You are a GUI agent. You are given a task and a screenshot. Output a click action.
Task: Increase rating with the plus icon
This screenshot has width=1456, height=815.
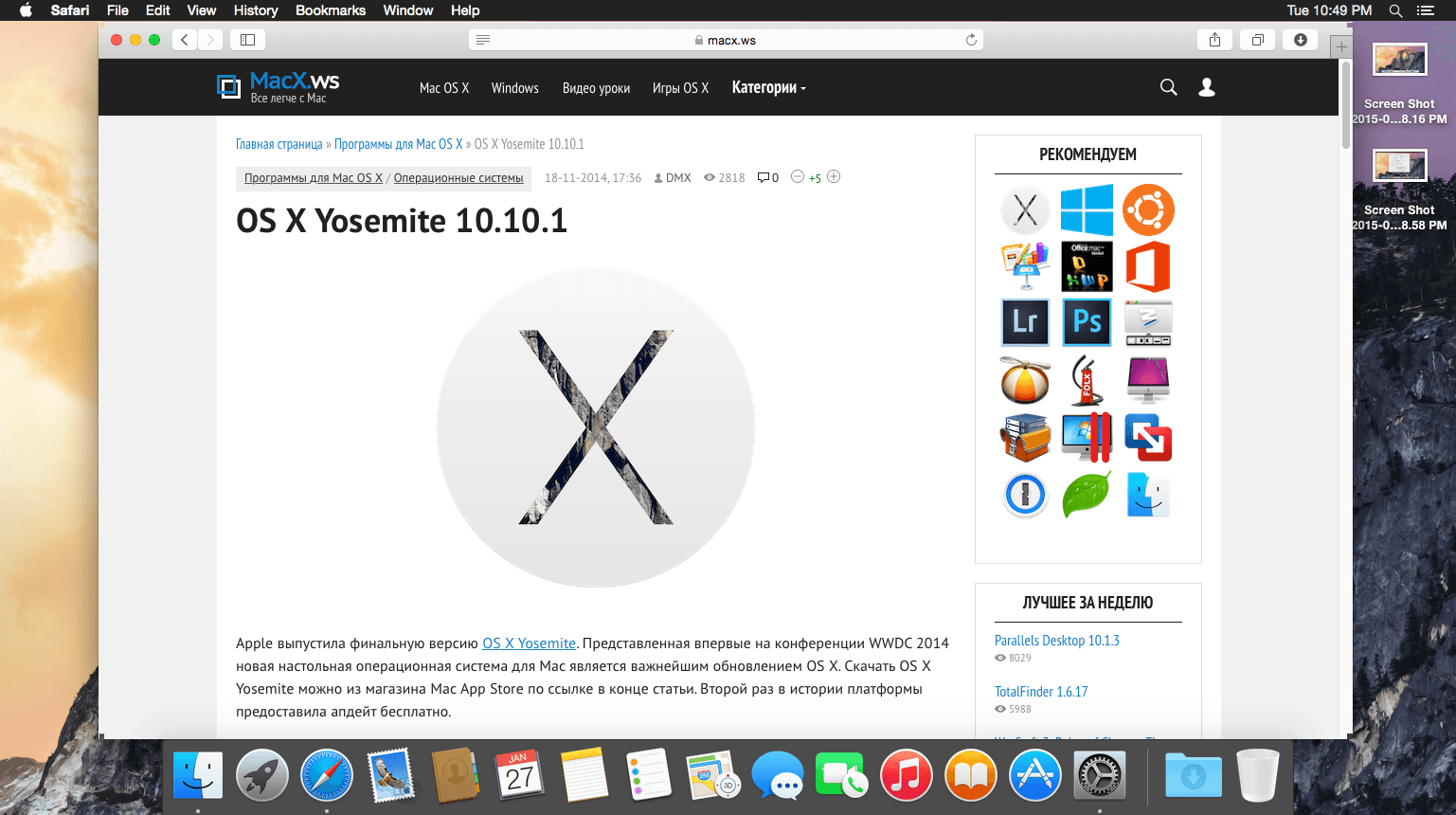pos(834,177)
